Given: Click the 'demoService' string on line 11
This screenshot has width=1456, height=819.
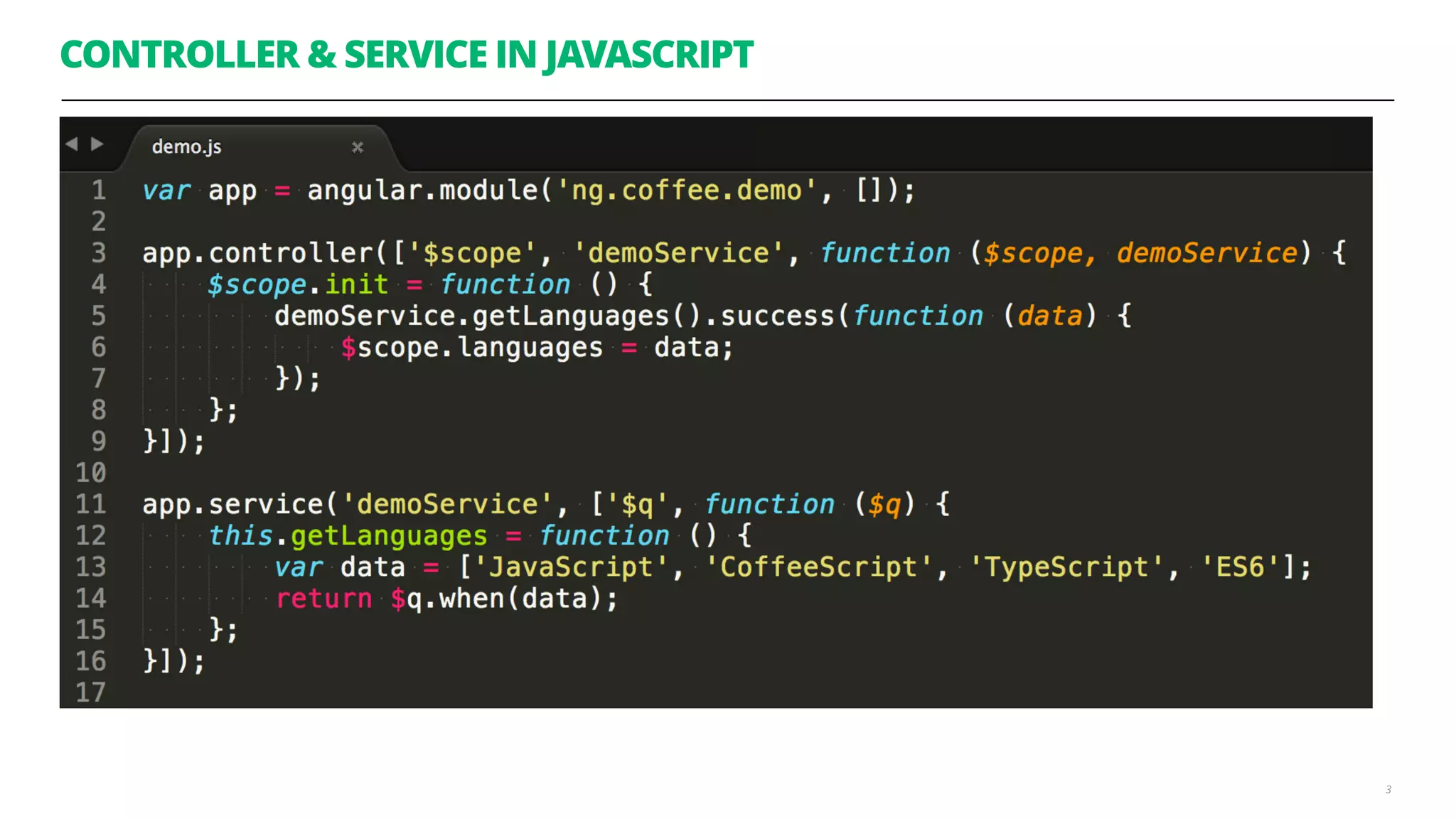Looking at the screenshot, I should [447, 504].
